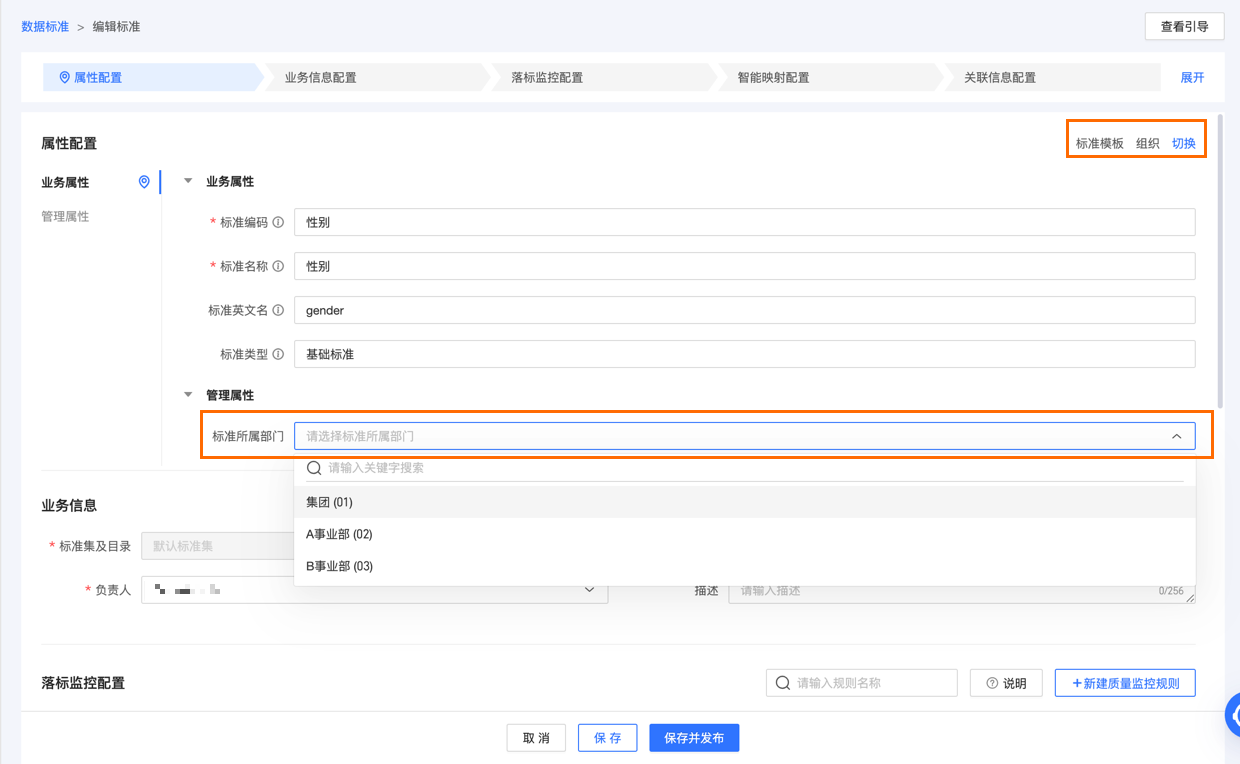Click 切换 template link
The height and width of the screenshot is (764, 1240).
[x=1184, y=143]
